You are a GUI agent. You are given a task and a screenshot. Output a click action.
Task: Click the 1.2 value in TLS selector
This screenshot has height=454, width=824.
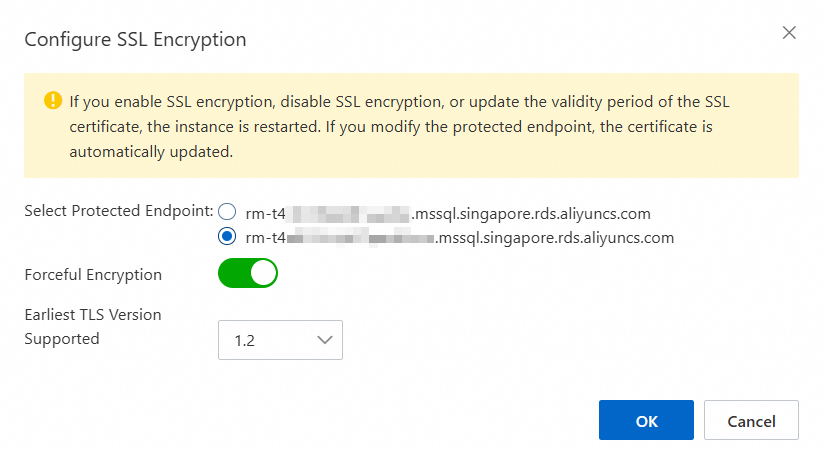coord(244,340)
